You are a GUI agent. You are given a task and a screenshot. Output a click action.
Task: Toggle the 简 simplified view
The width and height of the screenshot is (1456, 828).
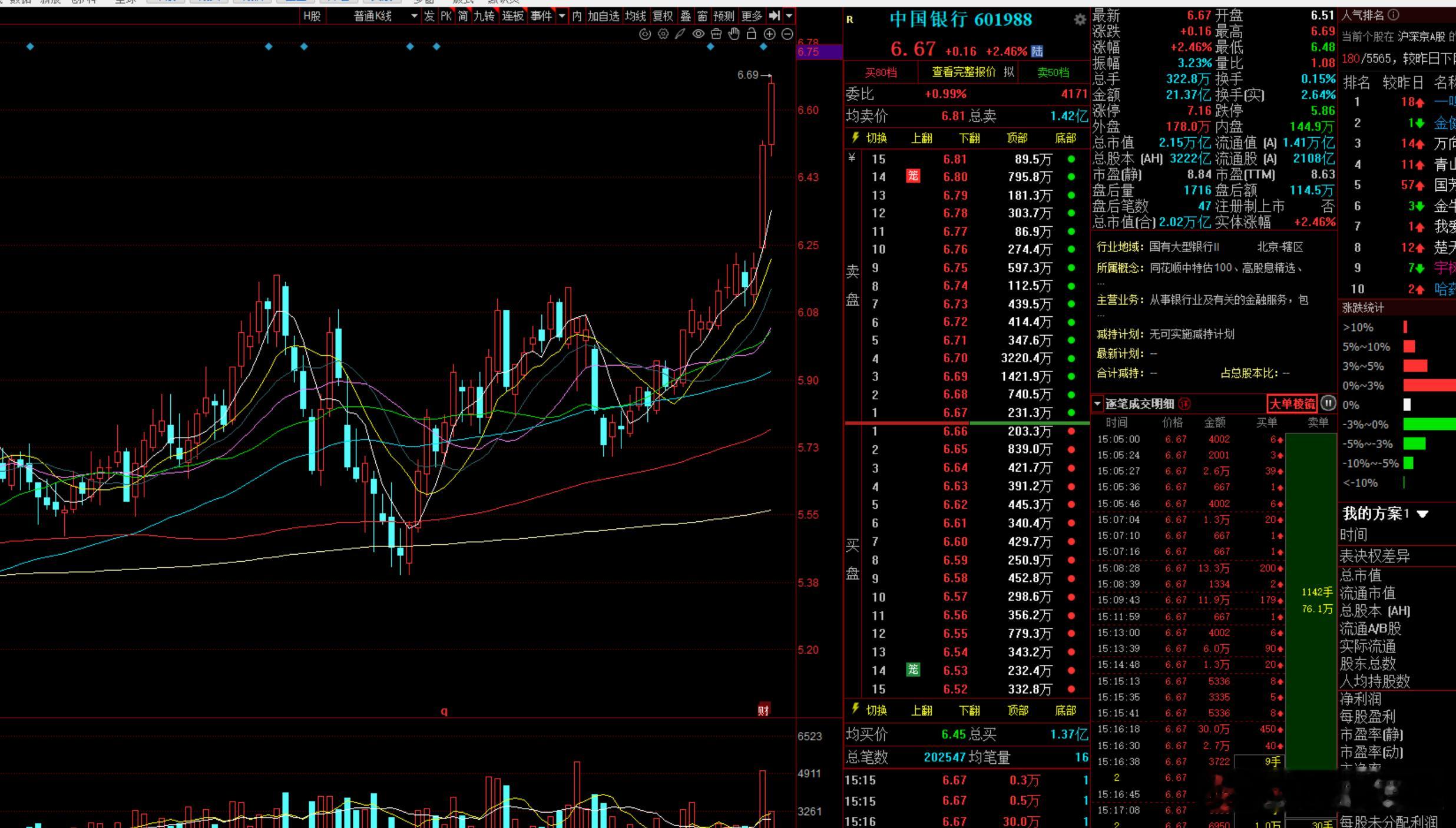point(463,16)
